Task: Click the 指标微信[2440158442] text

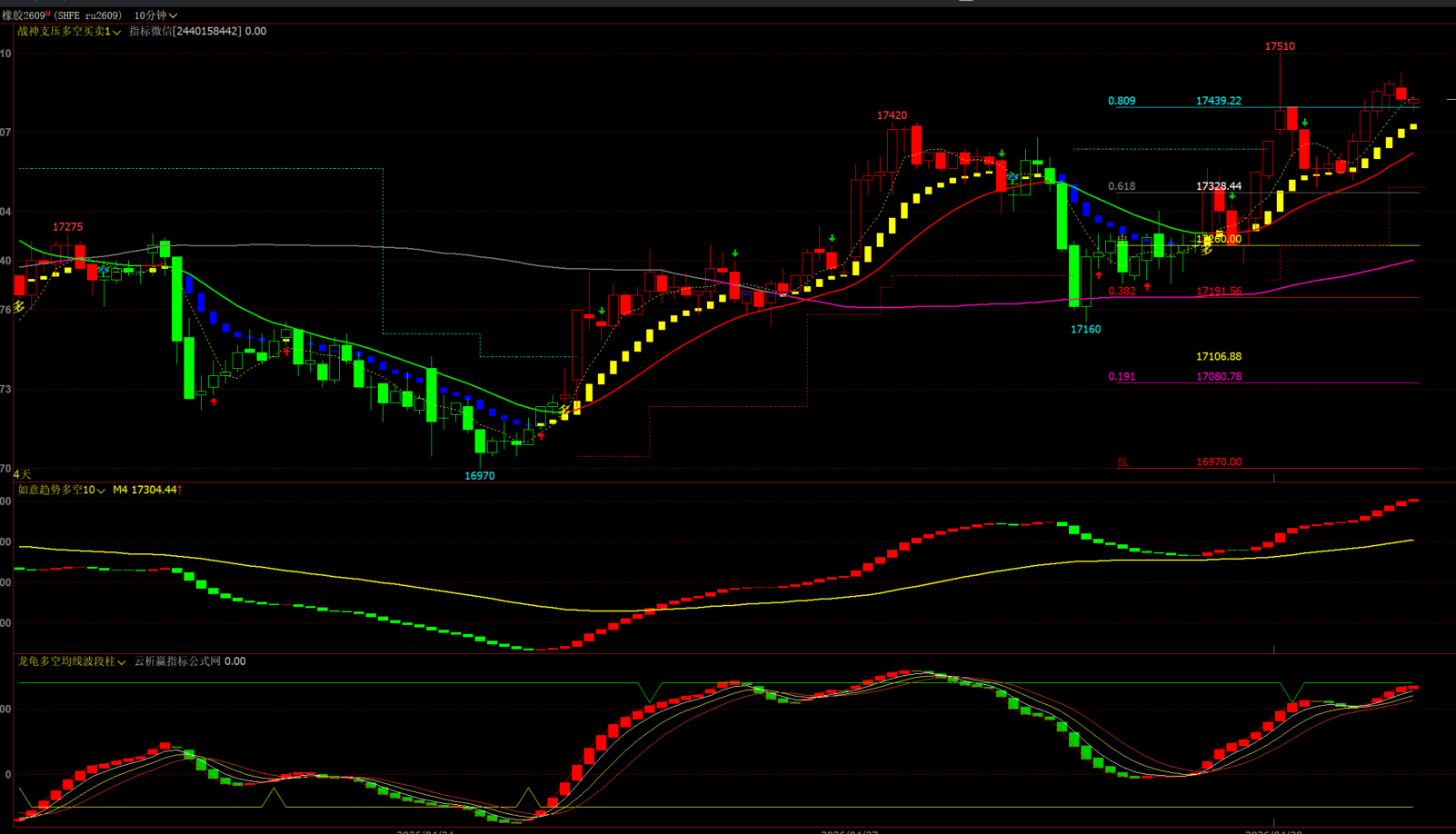Action: tap(185, 32)
